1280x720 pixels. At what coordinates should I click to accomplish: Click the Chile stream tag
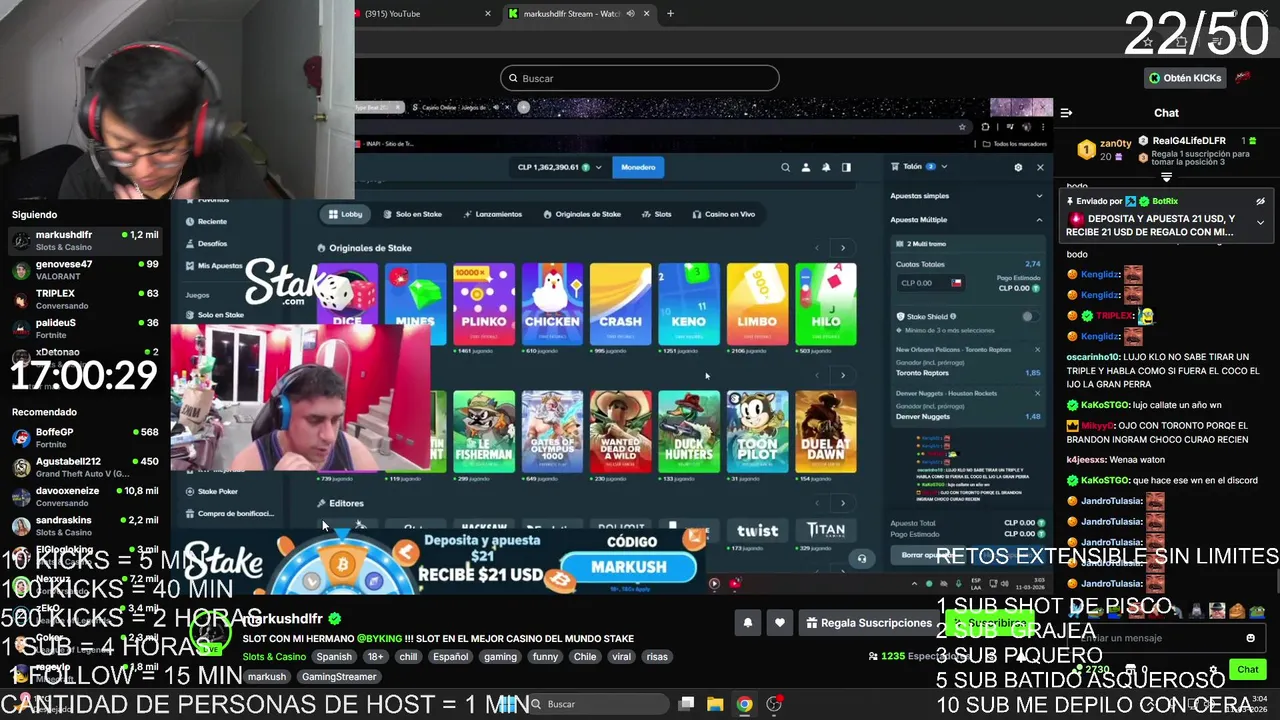pos(585,657)
